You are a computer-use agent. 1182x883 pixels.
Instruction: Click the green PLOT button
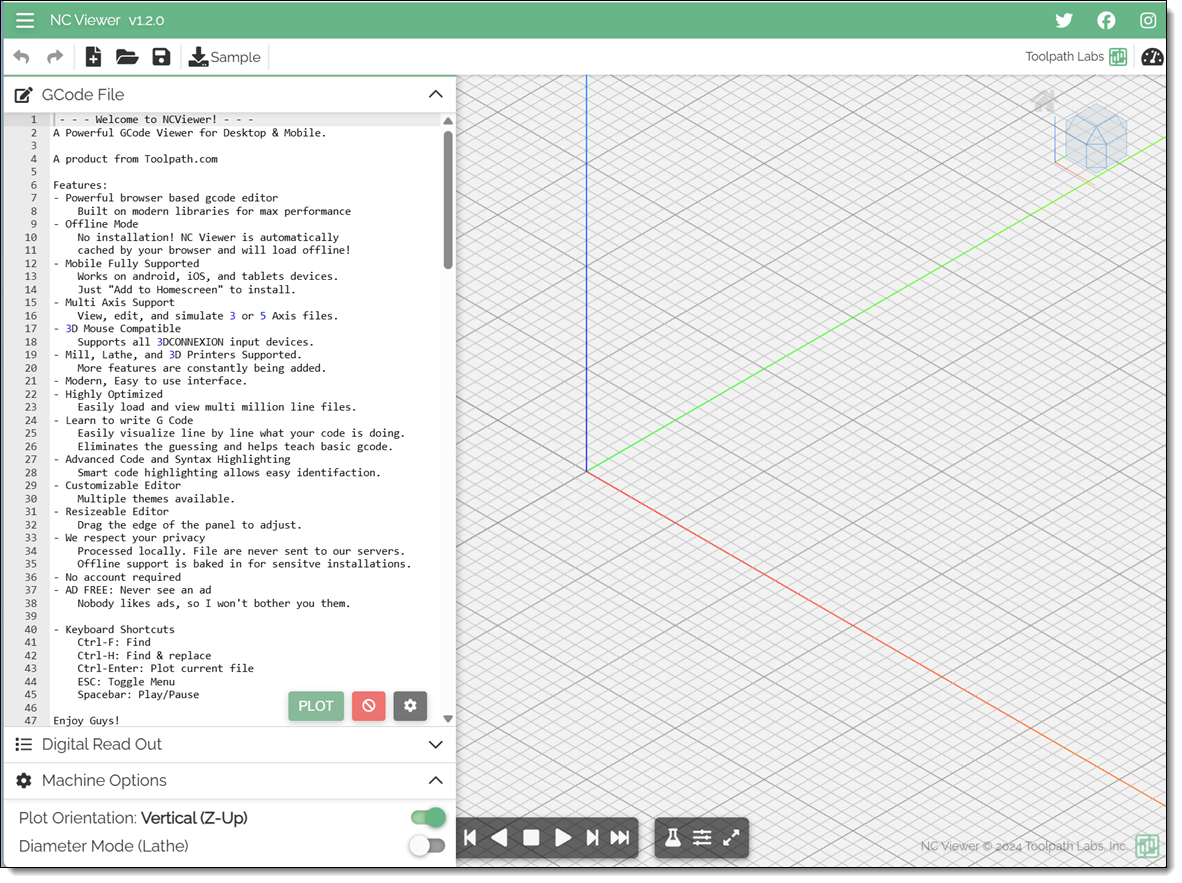coord(316,706)
